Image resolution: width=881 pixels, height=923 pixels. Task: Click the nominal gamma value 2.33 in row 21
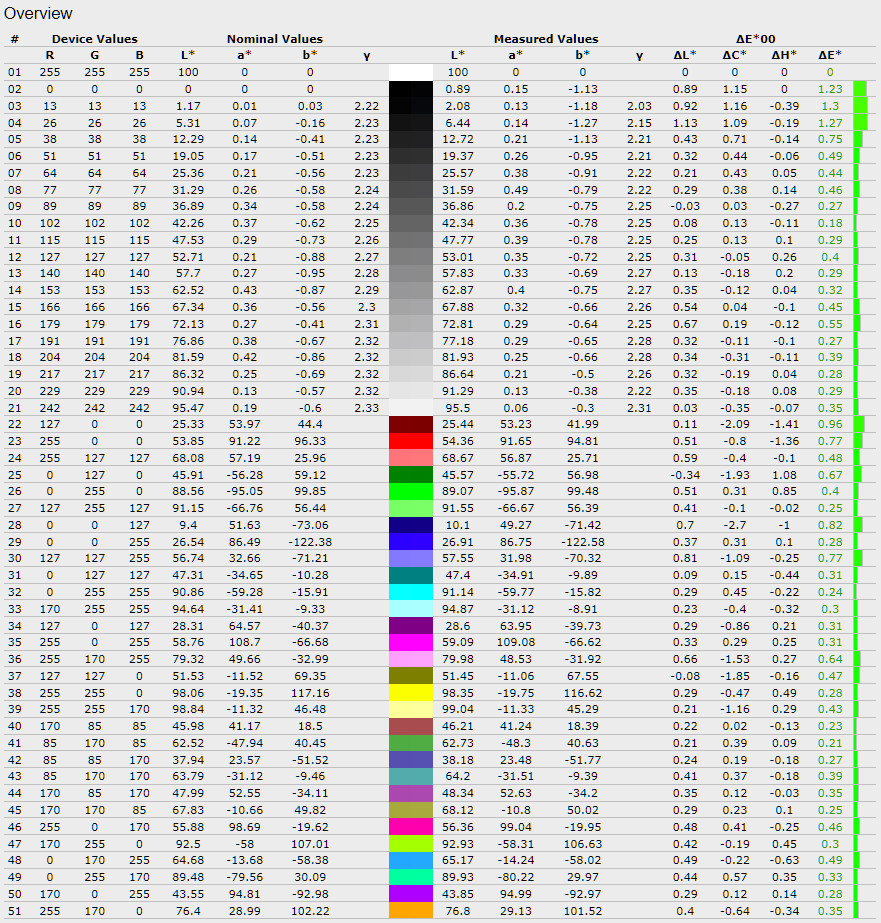(x=366, y=407)
